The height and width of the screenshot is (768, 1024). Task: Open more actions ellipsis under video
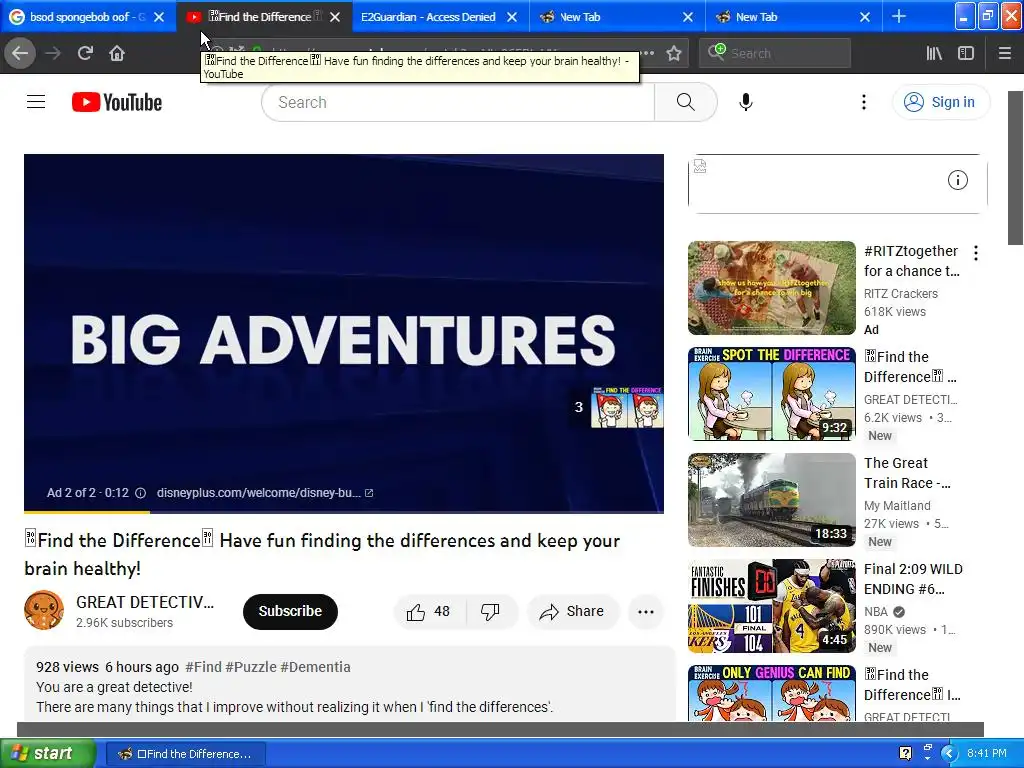pos(646,612)
